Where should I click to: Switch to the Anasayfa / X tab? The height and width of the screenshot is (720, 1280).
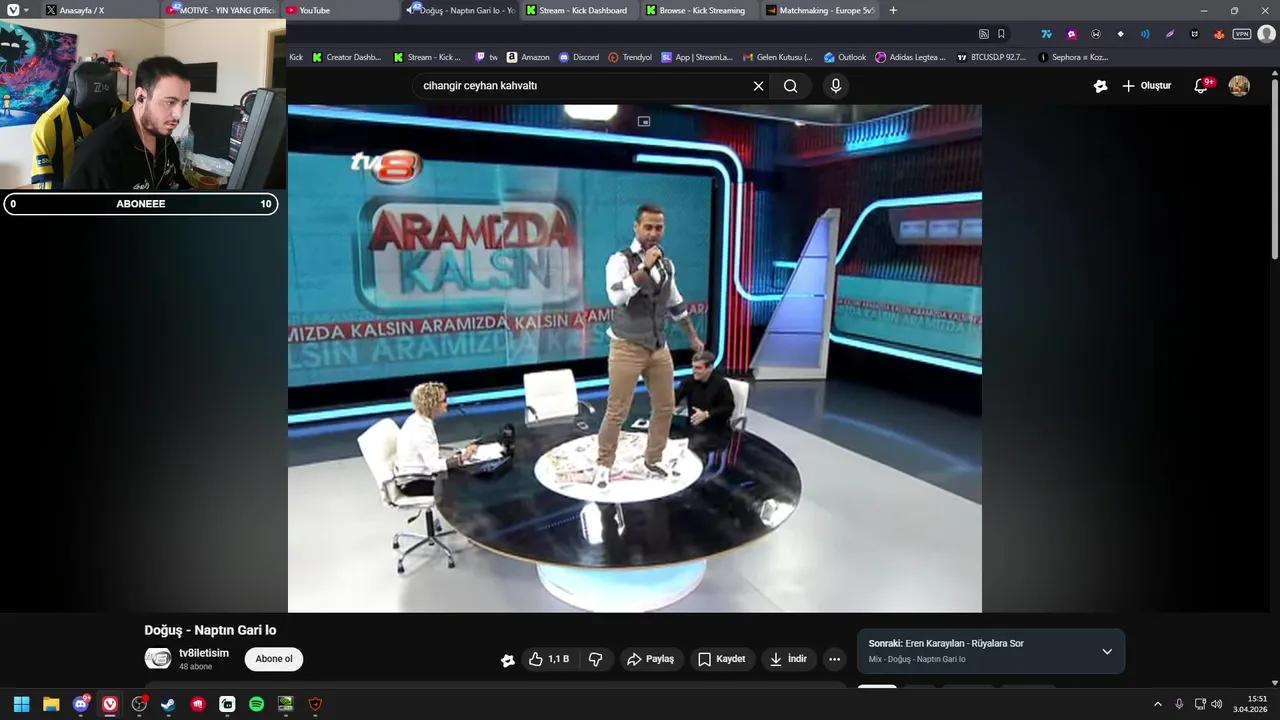coord(98,10)
